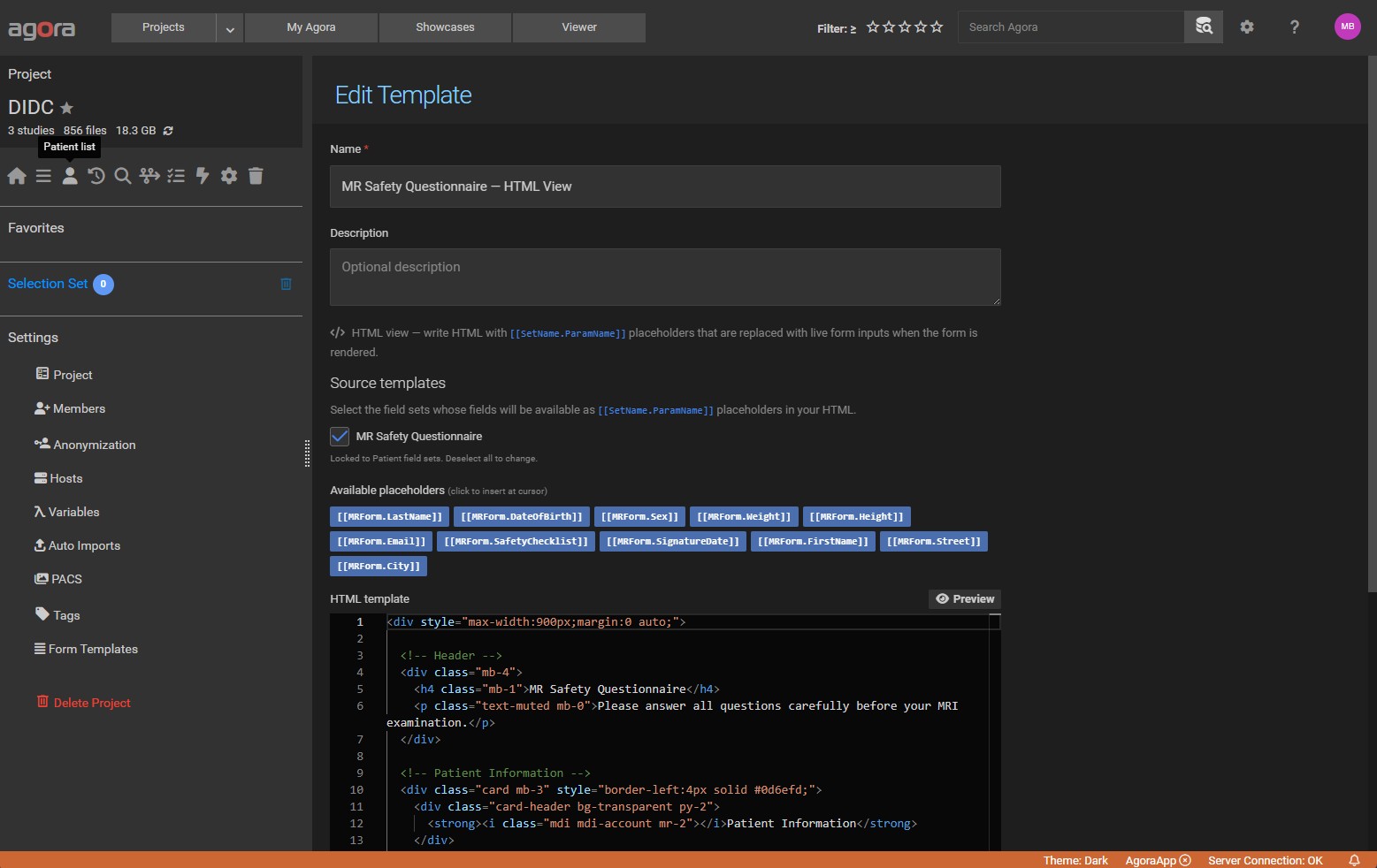
Task: Set filter to third star rating
Action: pos(905,27)
